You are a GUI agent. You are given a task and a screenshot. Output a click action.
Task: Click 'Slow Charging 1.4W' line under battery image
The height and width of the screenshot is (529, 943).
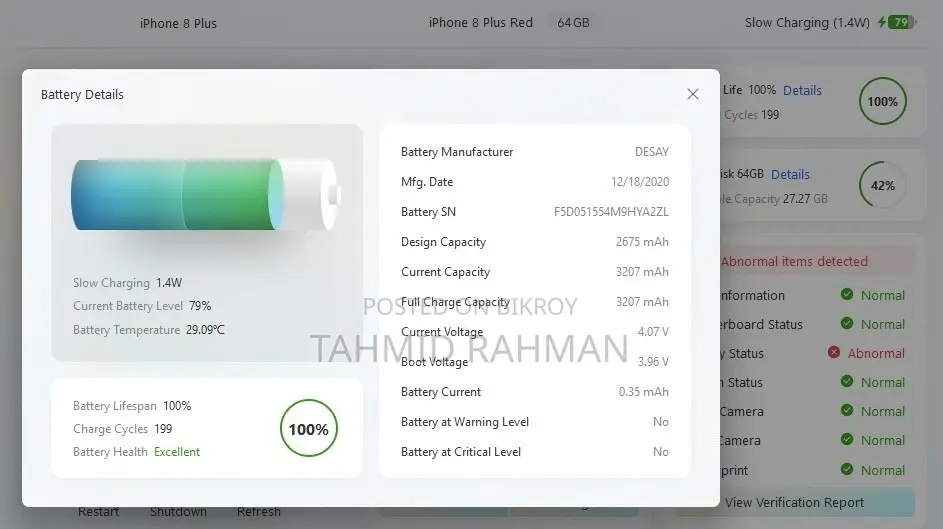127,283
